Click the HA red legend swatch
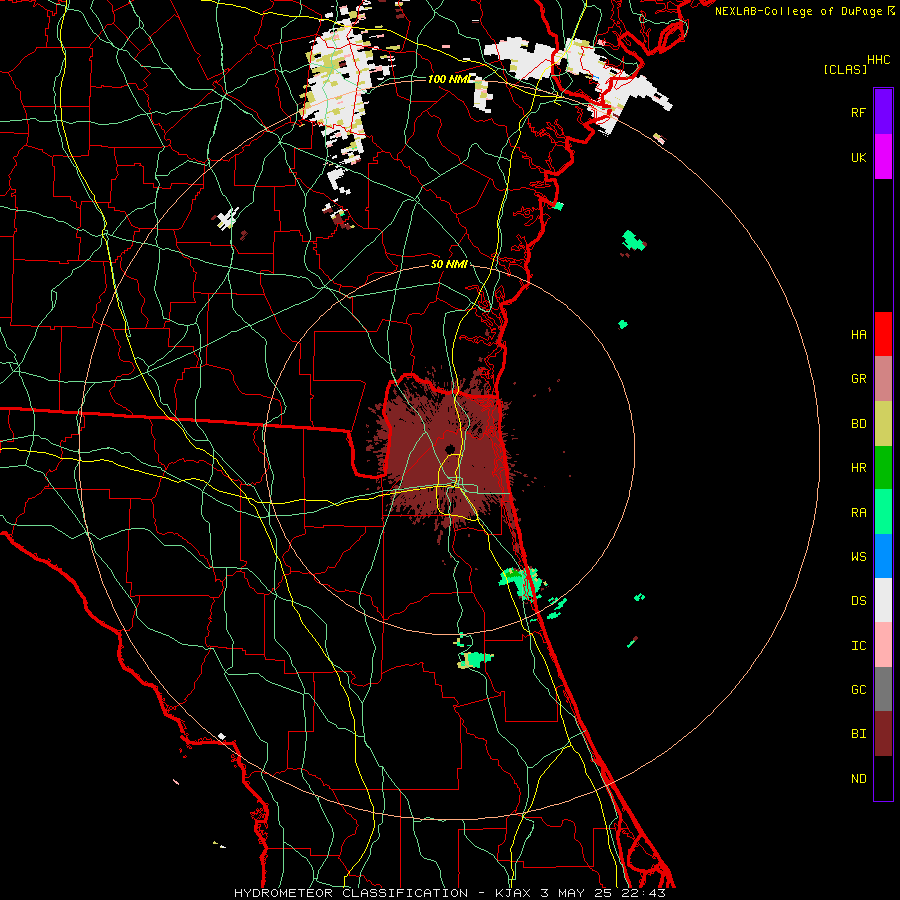 click(883, 334)
